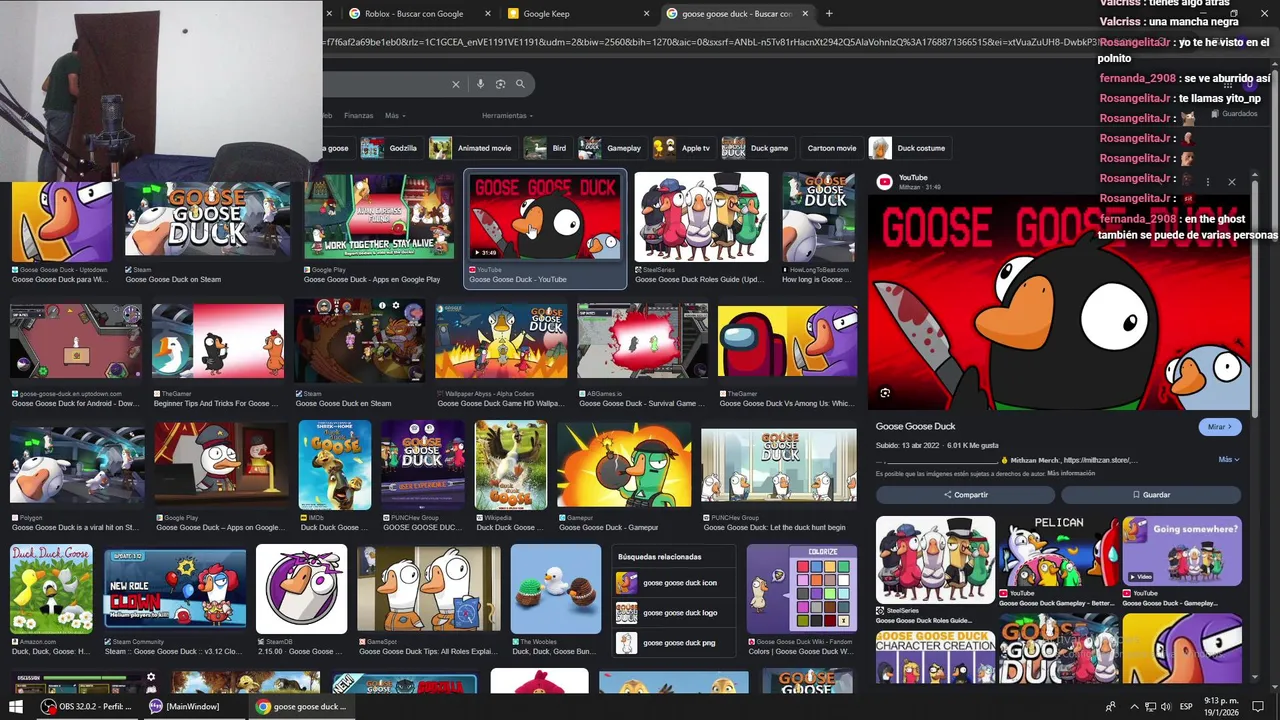Filter images by Apple tv chip
This screenshot has height=720, width=1280.
tap(683, 148)
